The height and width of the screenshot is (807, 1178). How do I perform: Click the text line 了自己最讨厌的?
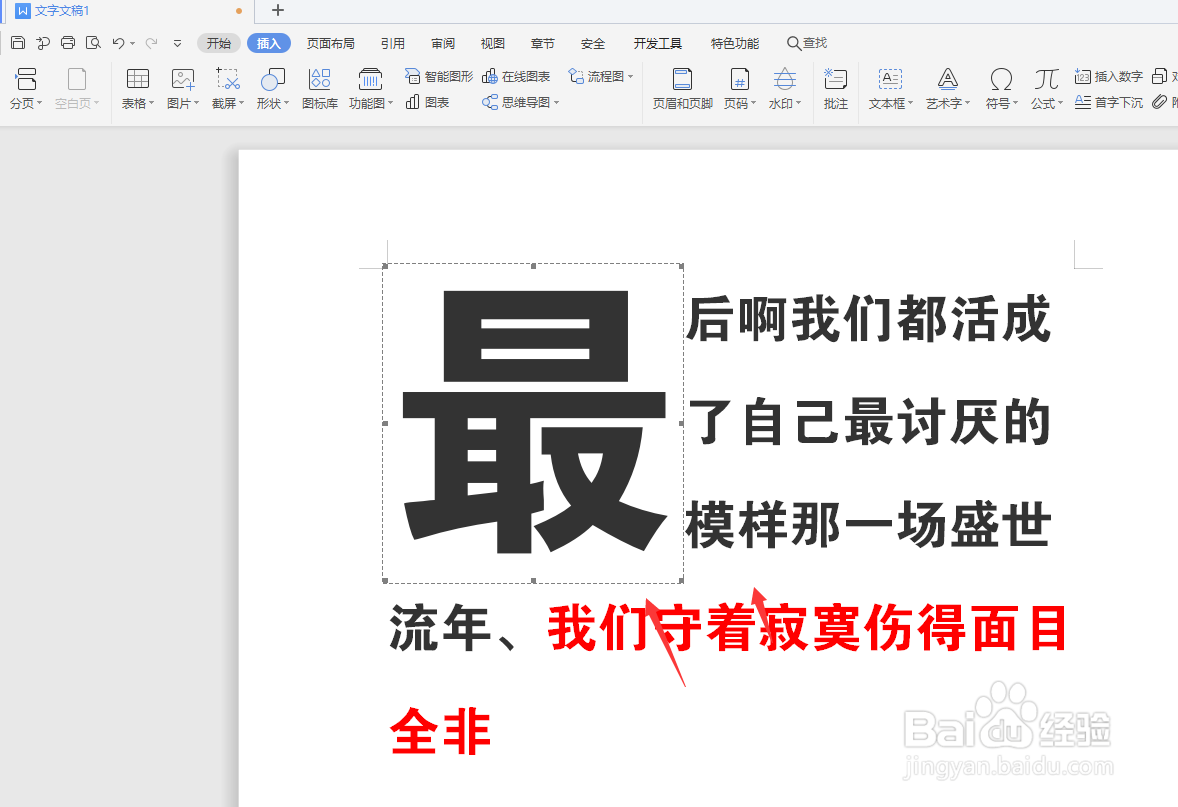tap(868, 422)
